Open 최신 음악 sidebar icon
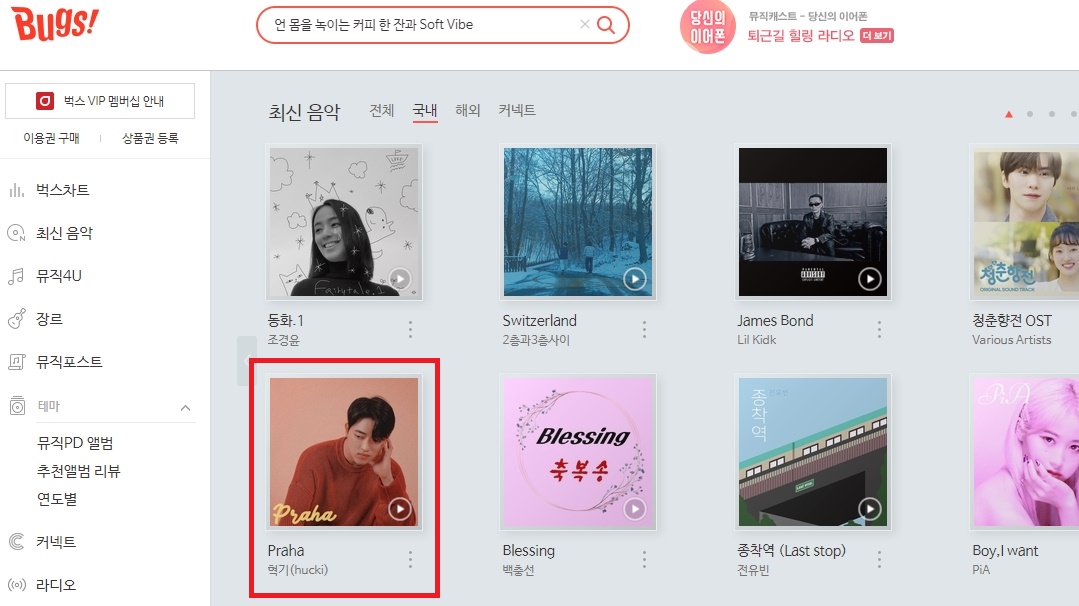Image resolution: width=1079 pixels, height=606 pixels. coord(17,233)
